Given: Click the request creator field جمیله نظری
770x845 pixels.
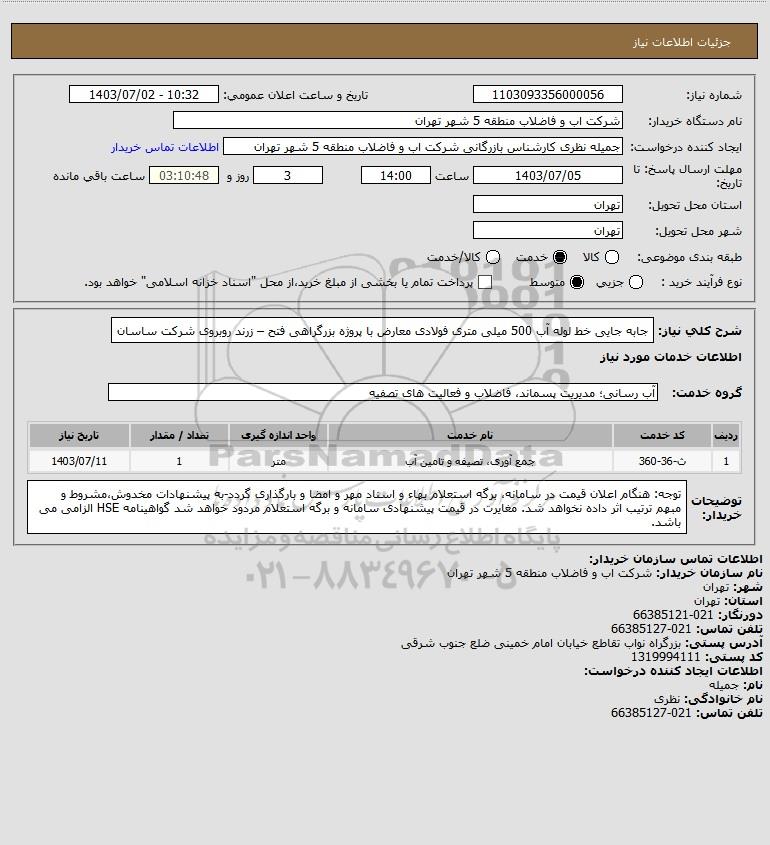Looking at the screenshot, I should tap(423, 147).
